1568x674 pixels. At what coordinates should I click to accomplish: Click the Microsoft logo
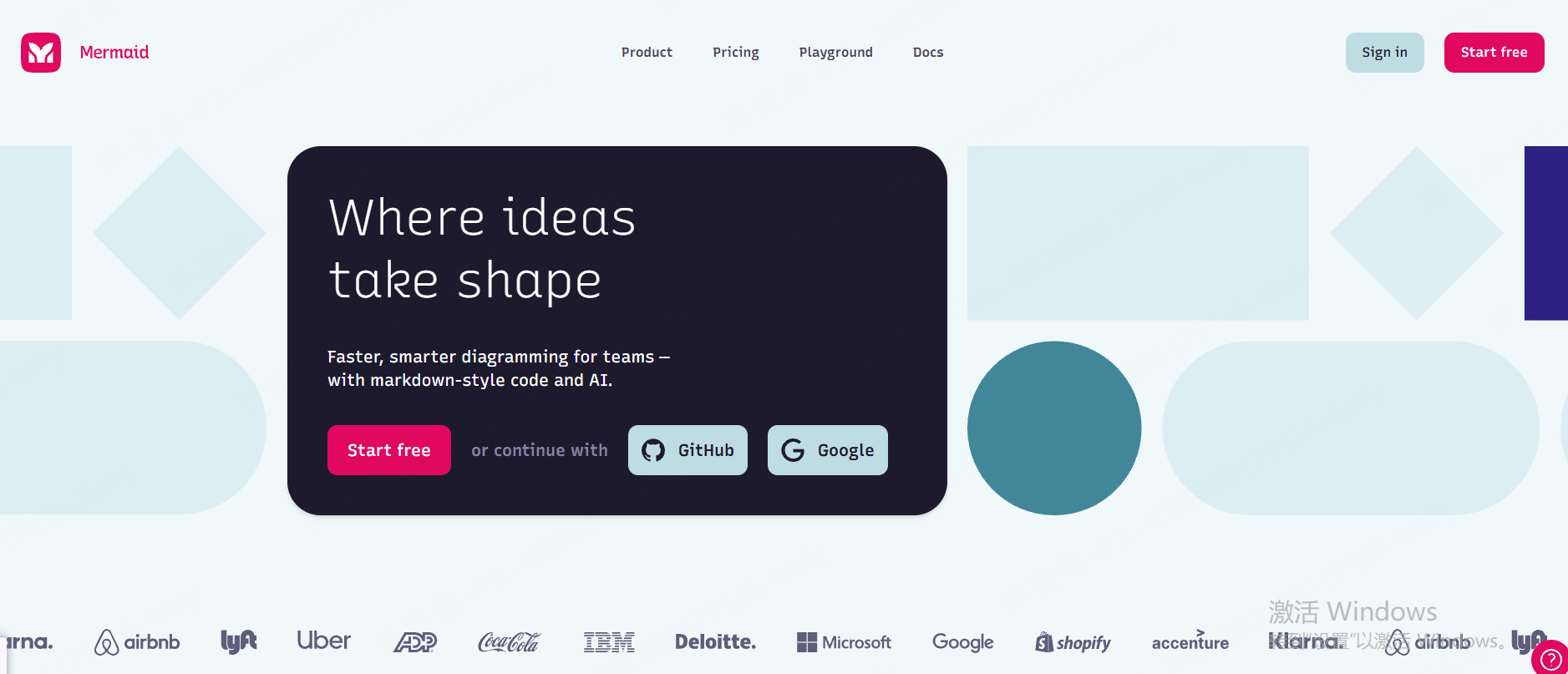point(844,642)
